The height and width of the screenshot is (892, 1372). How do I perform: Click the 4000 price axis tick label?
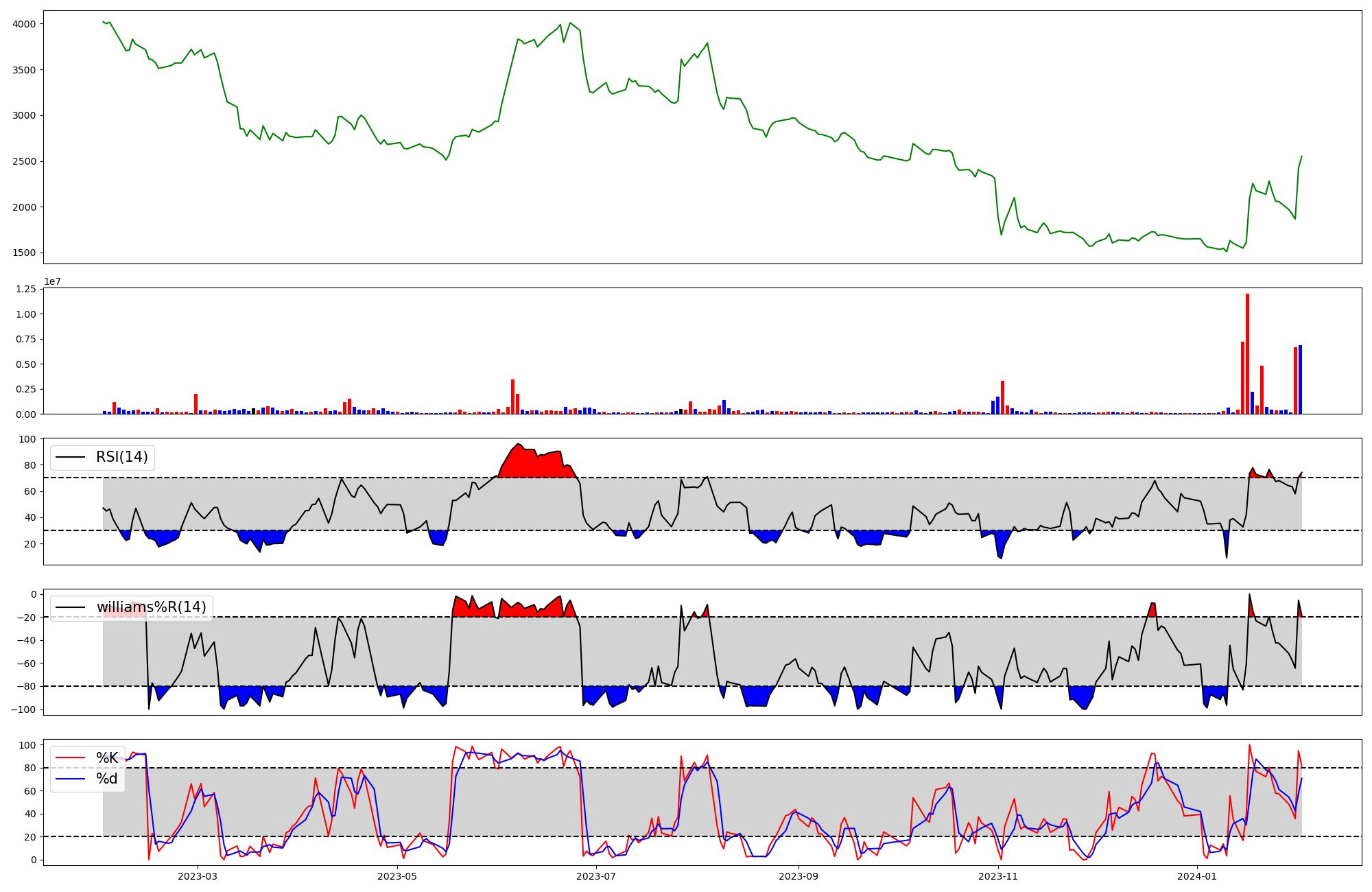[25, 24]
